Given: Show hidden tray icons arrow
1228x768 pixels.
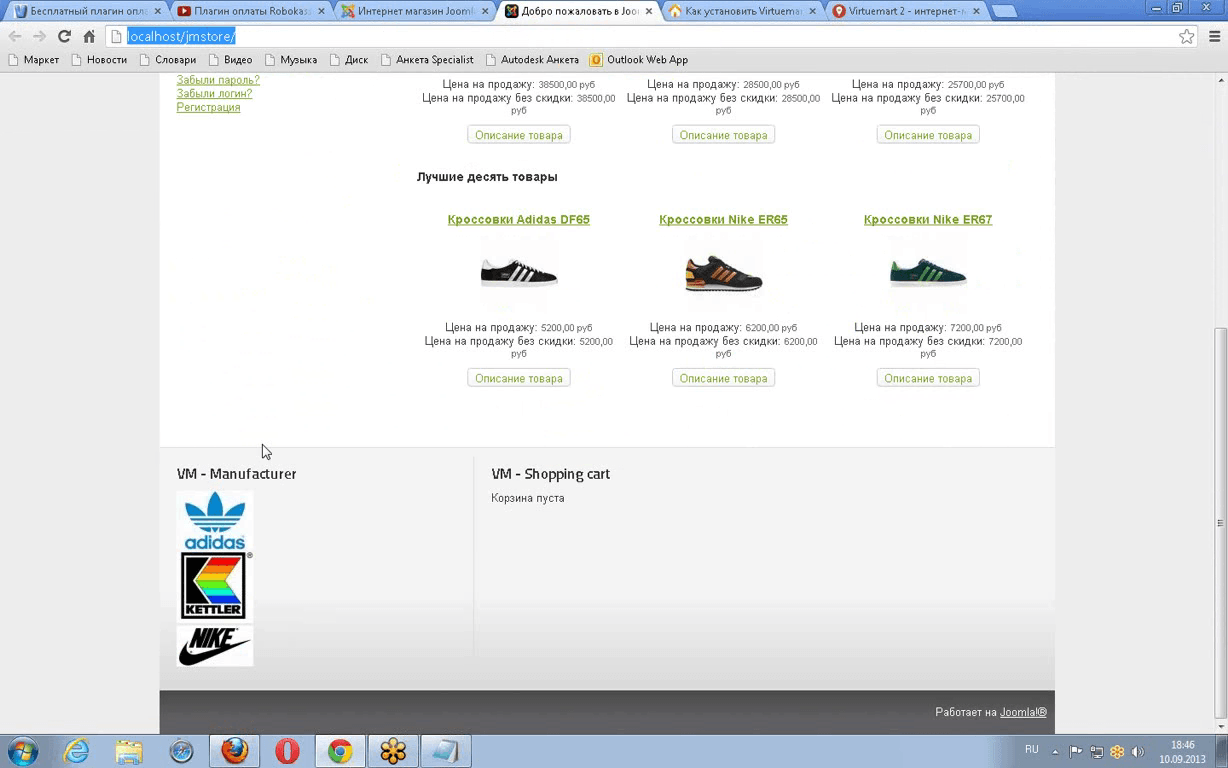Looking at the screenshot, I should point(1055,752).
